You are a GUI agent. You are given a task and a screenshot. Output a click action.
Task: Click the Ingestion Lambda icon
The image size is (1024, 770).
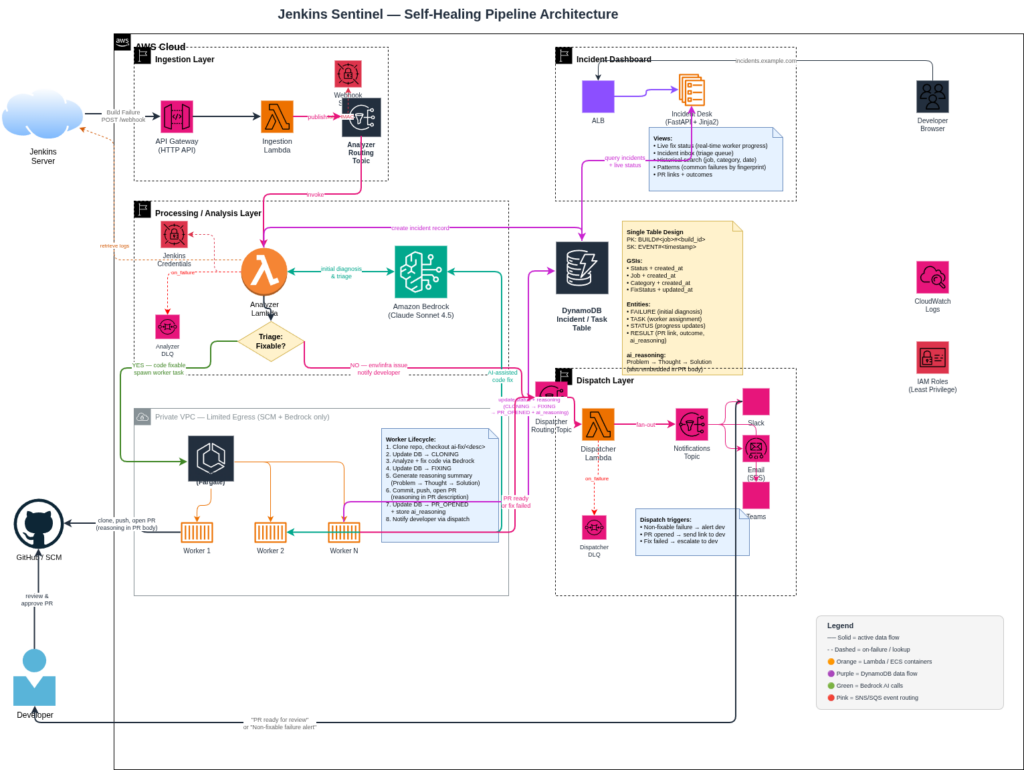click(x=277, y=116)
